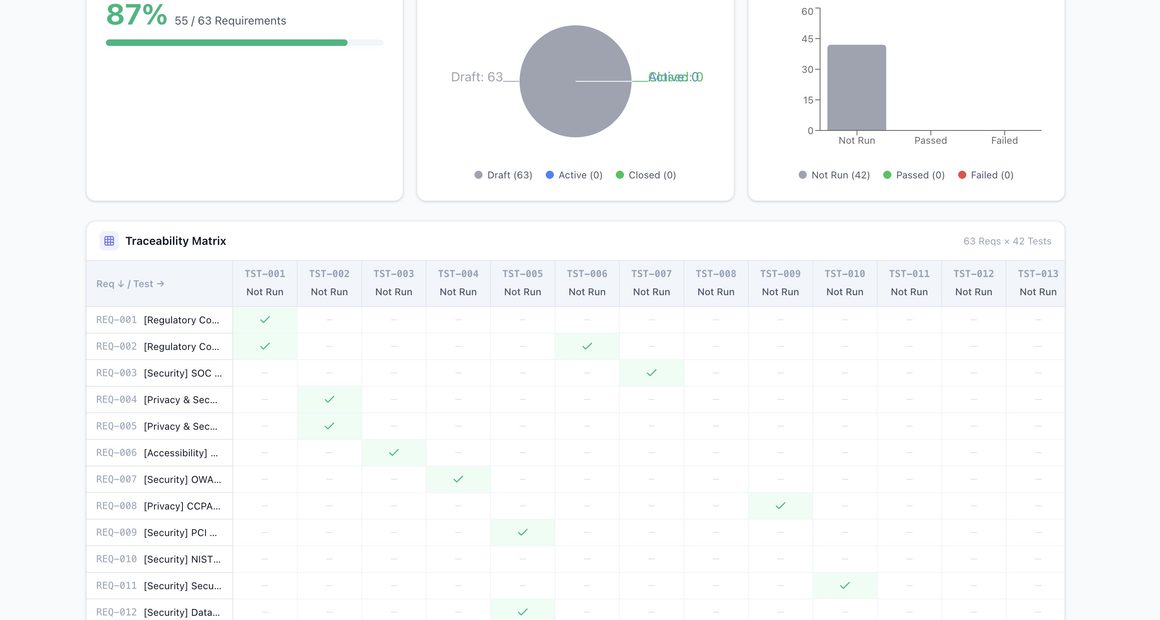Open the REQ-010 requirement row label

[x=159, y=559]
